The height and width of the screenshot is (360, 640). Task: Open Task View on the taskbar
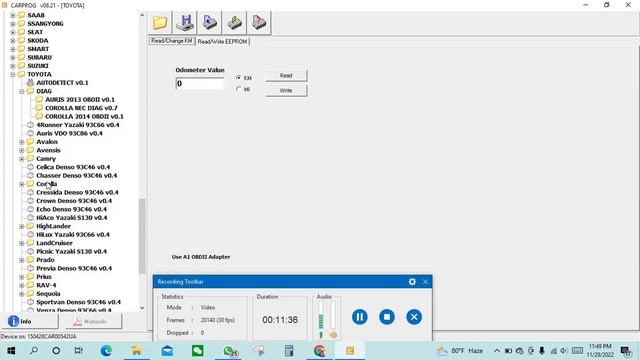78,351
